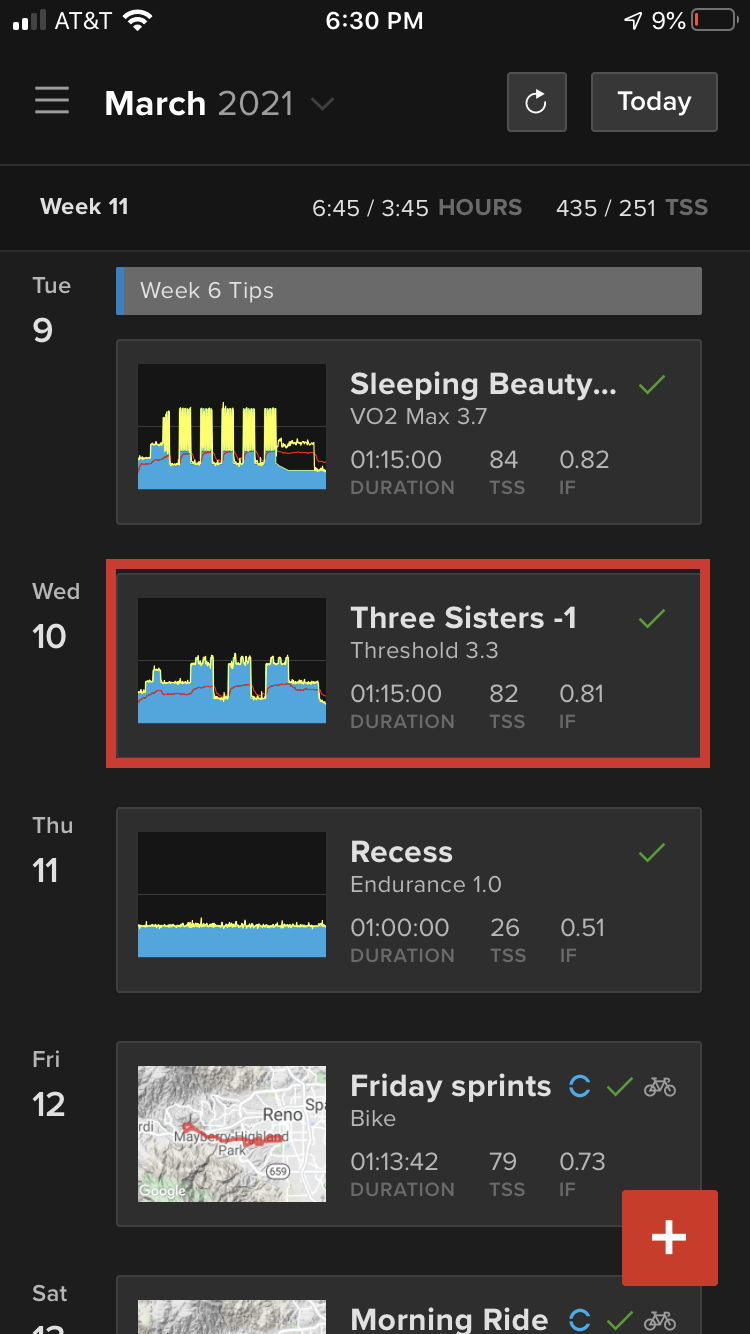Tap the Morning Ride bike icon
Viewport: 750px width, 1334px height.
coord(660,1319)
